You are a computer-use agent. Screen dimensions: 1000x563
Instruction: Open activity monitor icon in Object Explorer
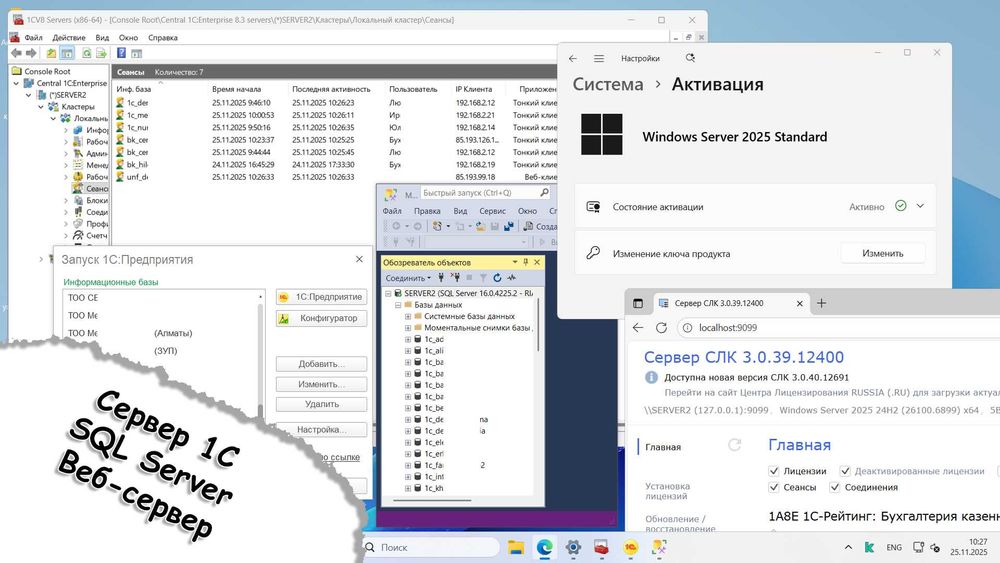[511, 277]
